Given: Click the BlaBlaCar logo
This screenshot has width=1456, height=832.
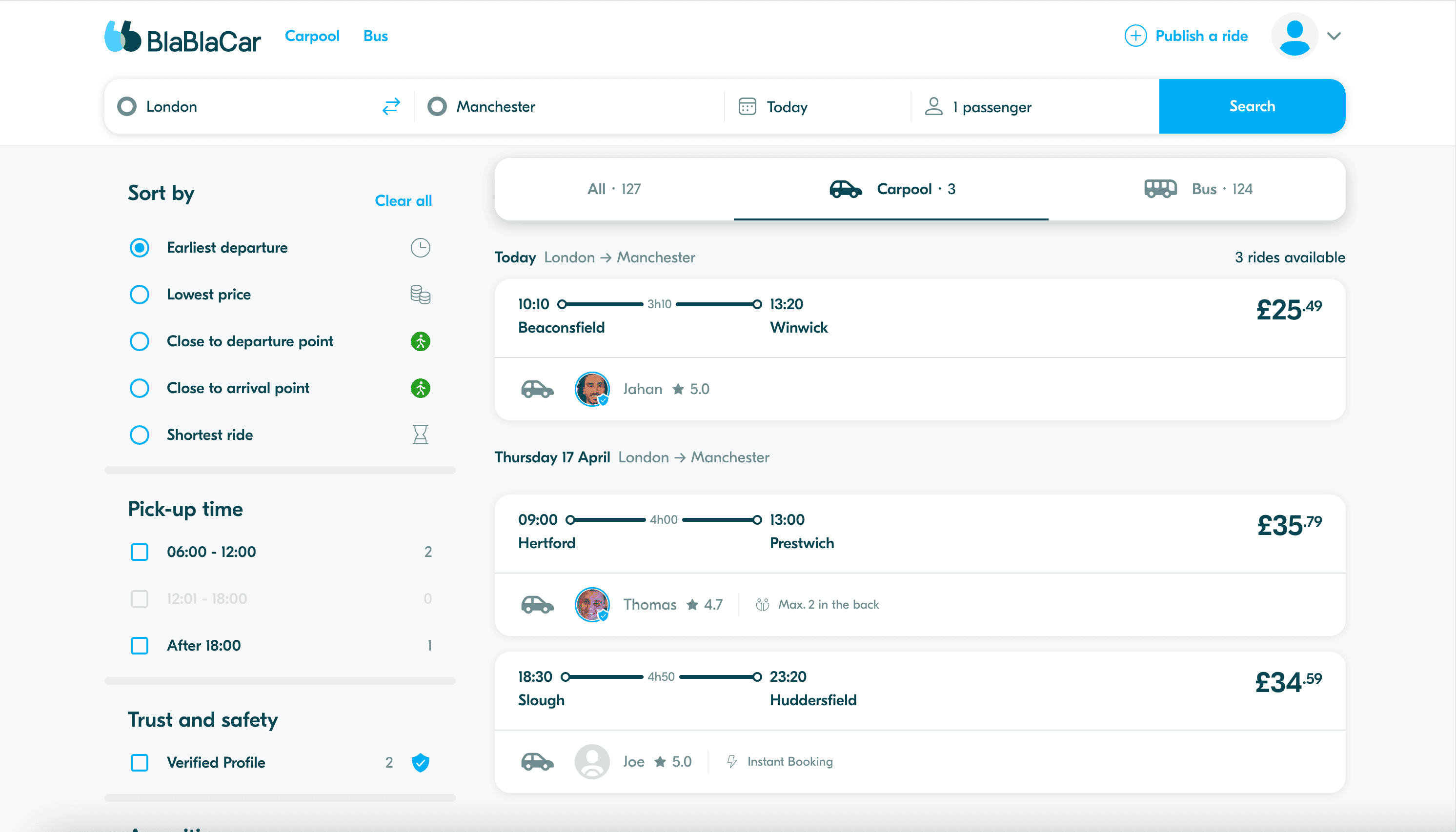Looking at the screenshot, I should tap(182, 37).
